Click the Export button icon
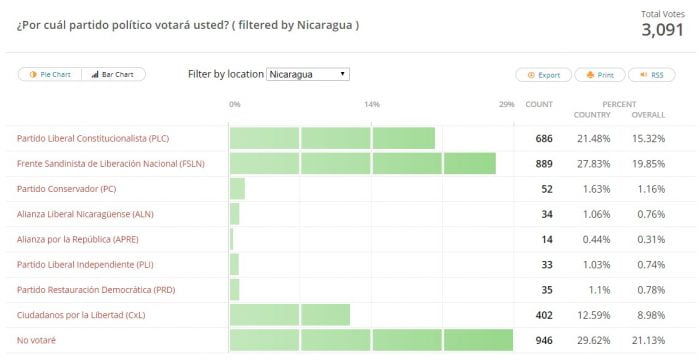The height and width of the screenshot is (360, 700). tap(531, 75)
